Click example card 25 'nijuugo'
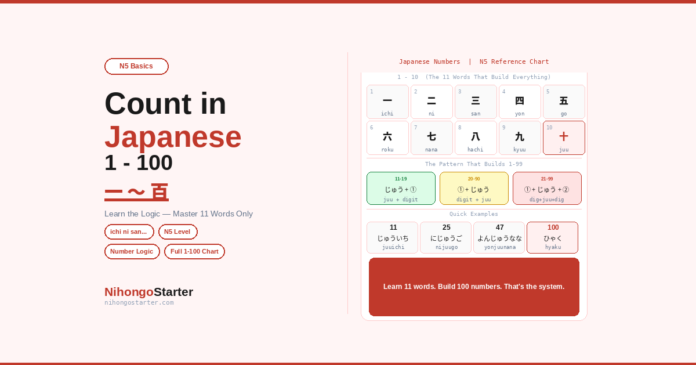696x365 pixels. pyautogui.click(x=446, y=238)
